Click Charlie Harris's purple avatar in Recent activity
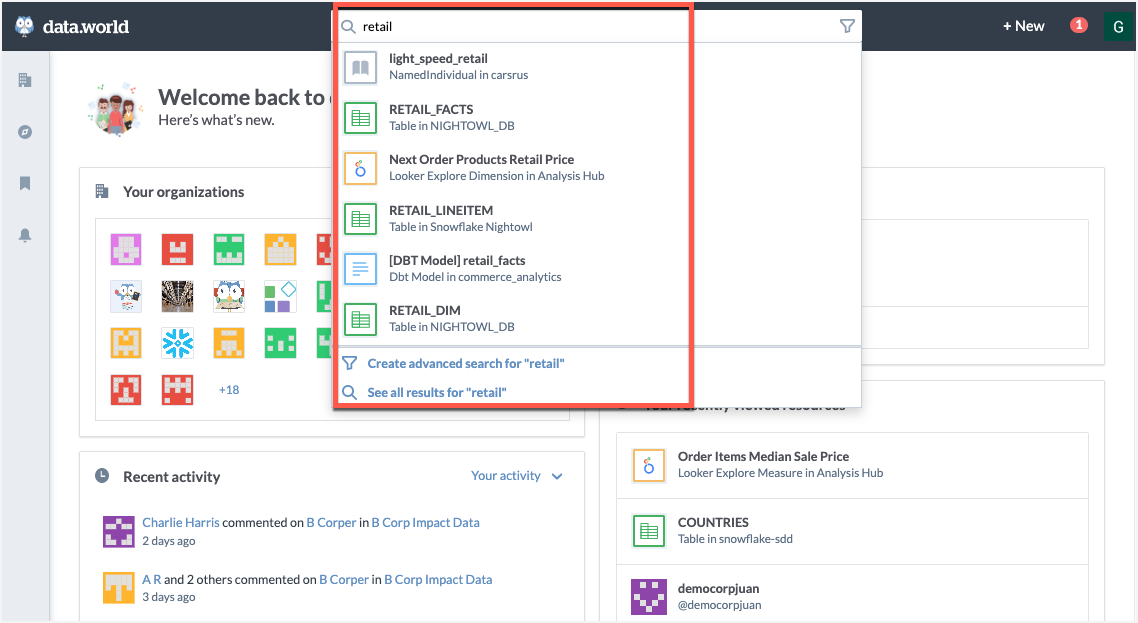The height and width of the screenshot is (623, 1138). [119, 532]
